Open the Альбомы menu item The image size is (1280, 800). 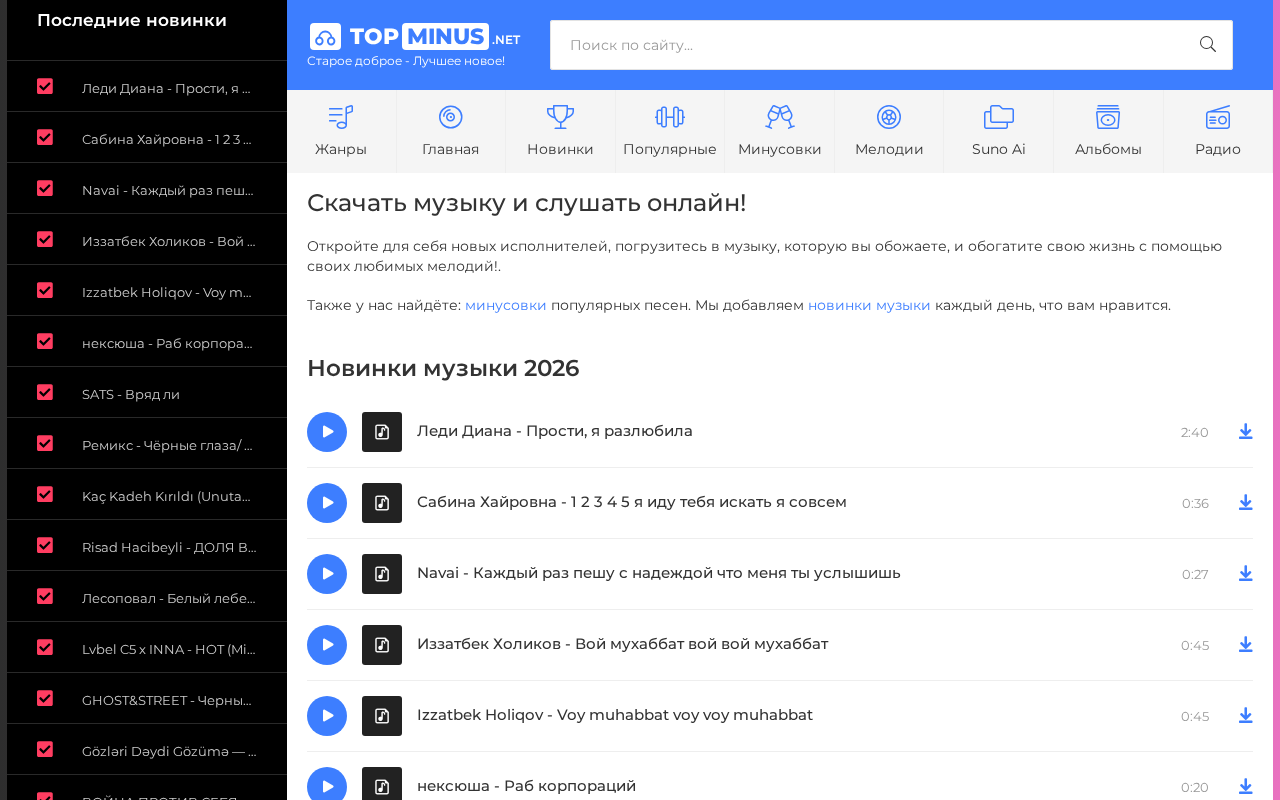click(x=1108, y=132)
